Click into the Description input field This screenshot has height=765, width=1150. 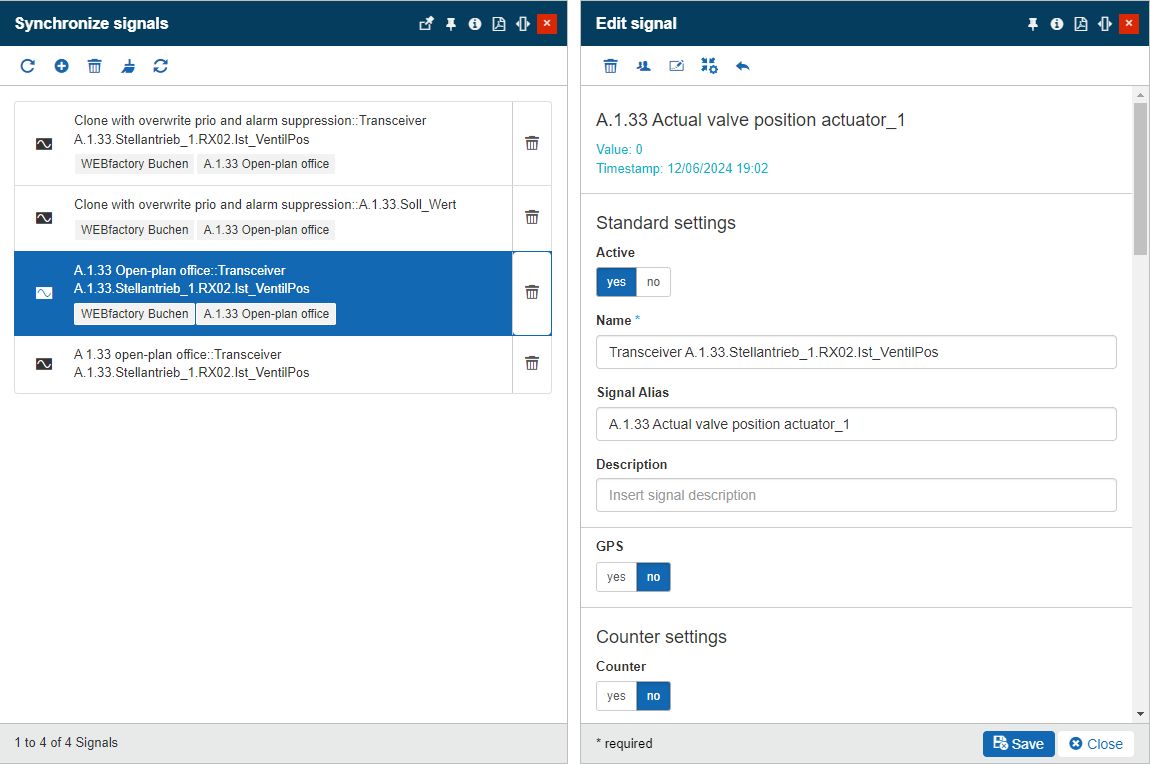coord(856,495)
